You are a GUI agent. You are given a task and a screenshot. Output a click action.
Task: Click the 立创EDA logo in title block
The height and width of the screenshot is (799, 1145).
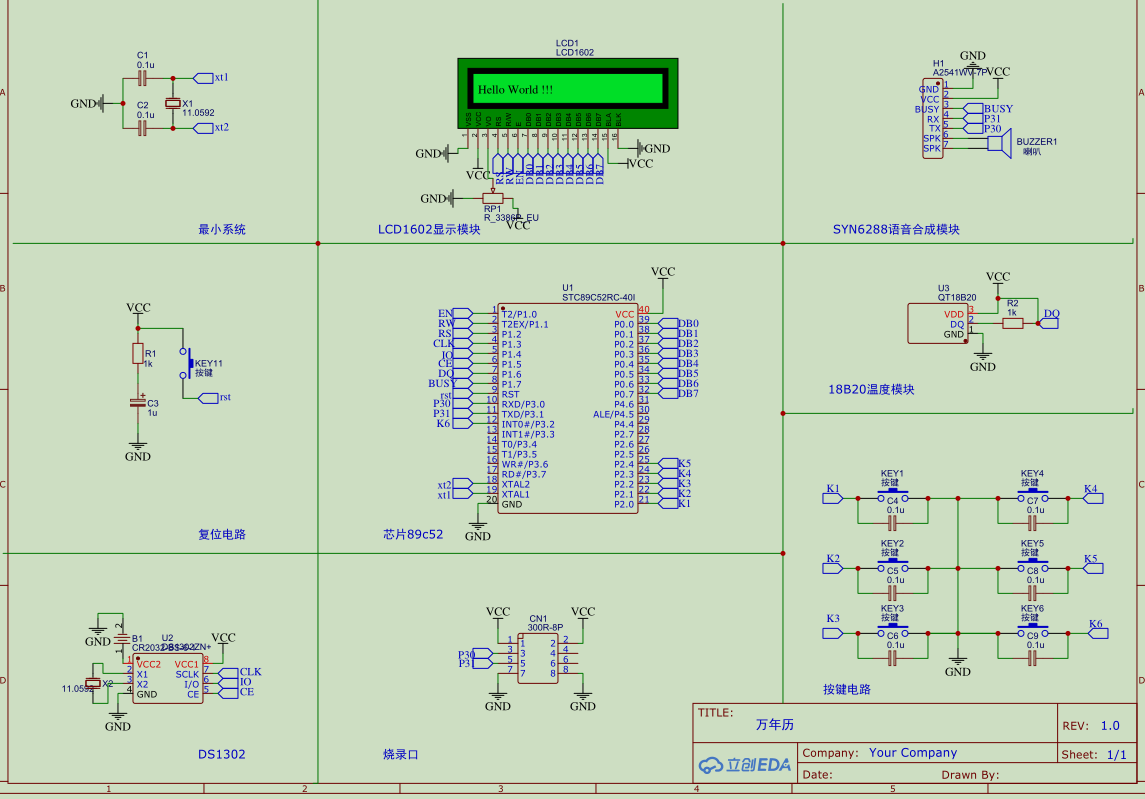point(744,765)
